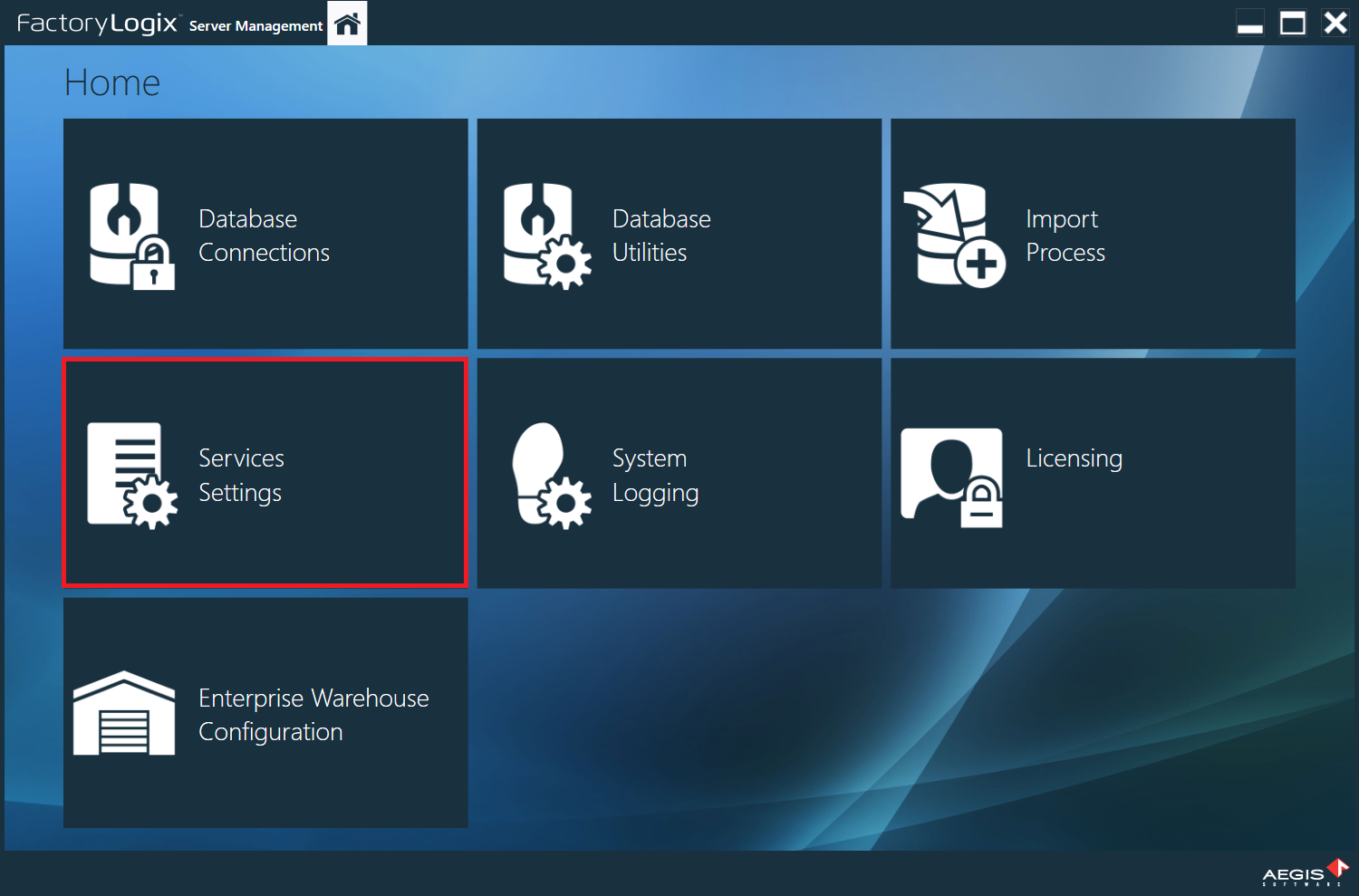Click the Services Settings highlighted tile
The width and height of the screenshot is (1359, 896).
[265, 473]
